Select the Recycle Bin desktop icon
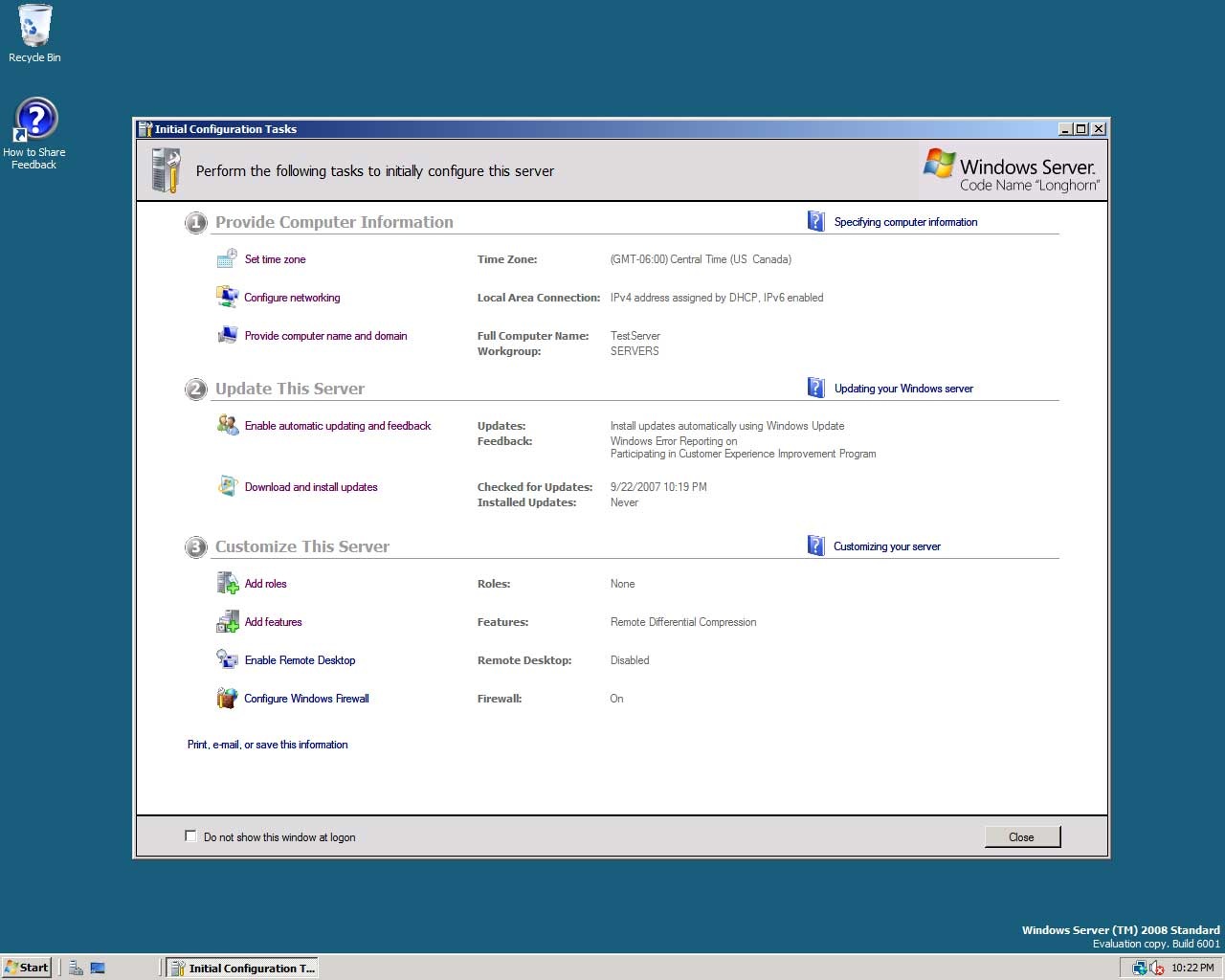The width and height of the screenshot is (1225, 980). pyautogui.click(x=34, y=34)
